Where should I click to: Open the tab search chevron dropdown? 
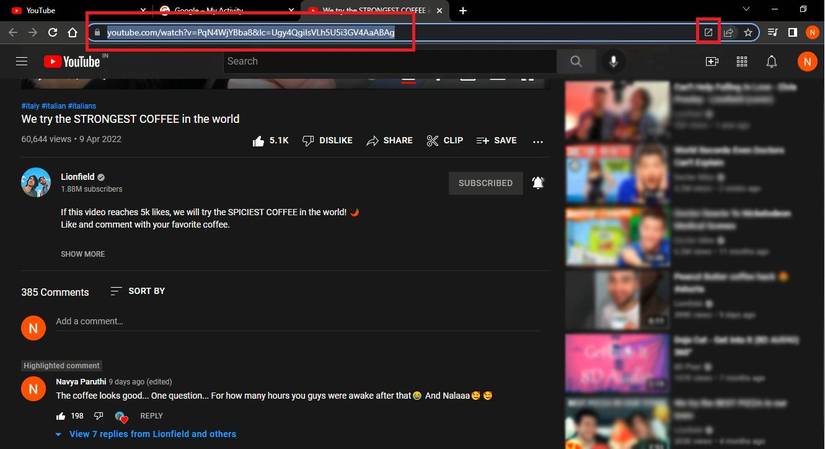746,9
